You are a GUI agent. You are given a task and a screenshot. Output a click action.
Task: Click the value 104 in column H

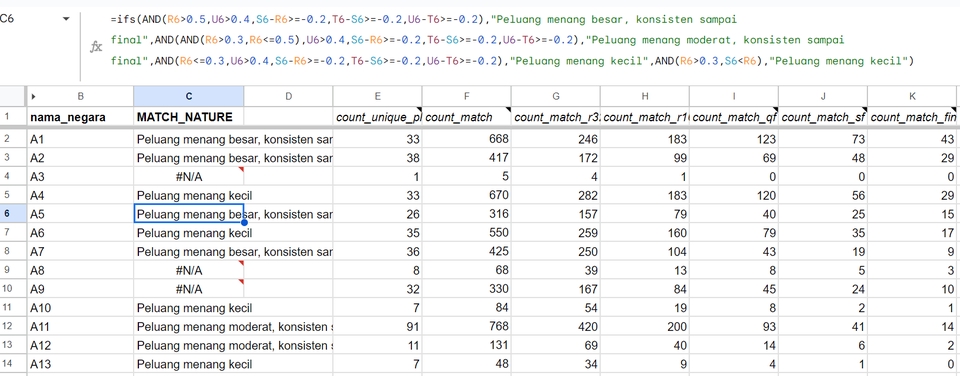pos(645,252)
